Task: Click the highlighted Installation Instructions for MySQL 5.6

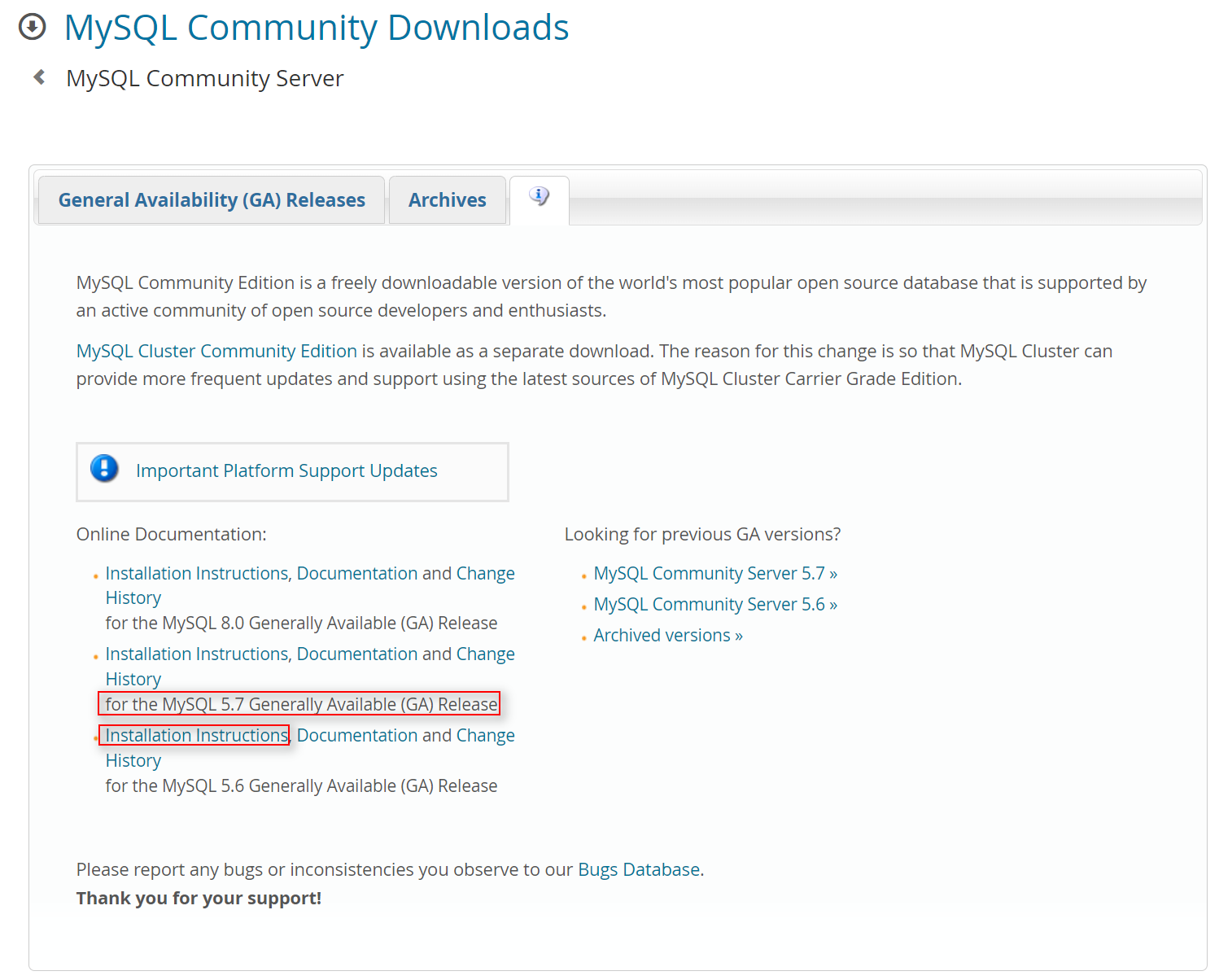Action: (195, 734)
